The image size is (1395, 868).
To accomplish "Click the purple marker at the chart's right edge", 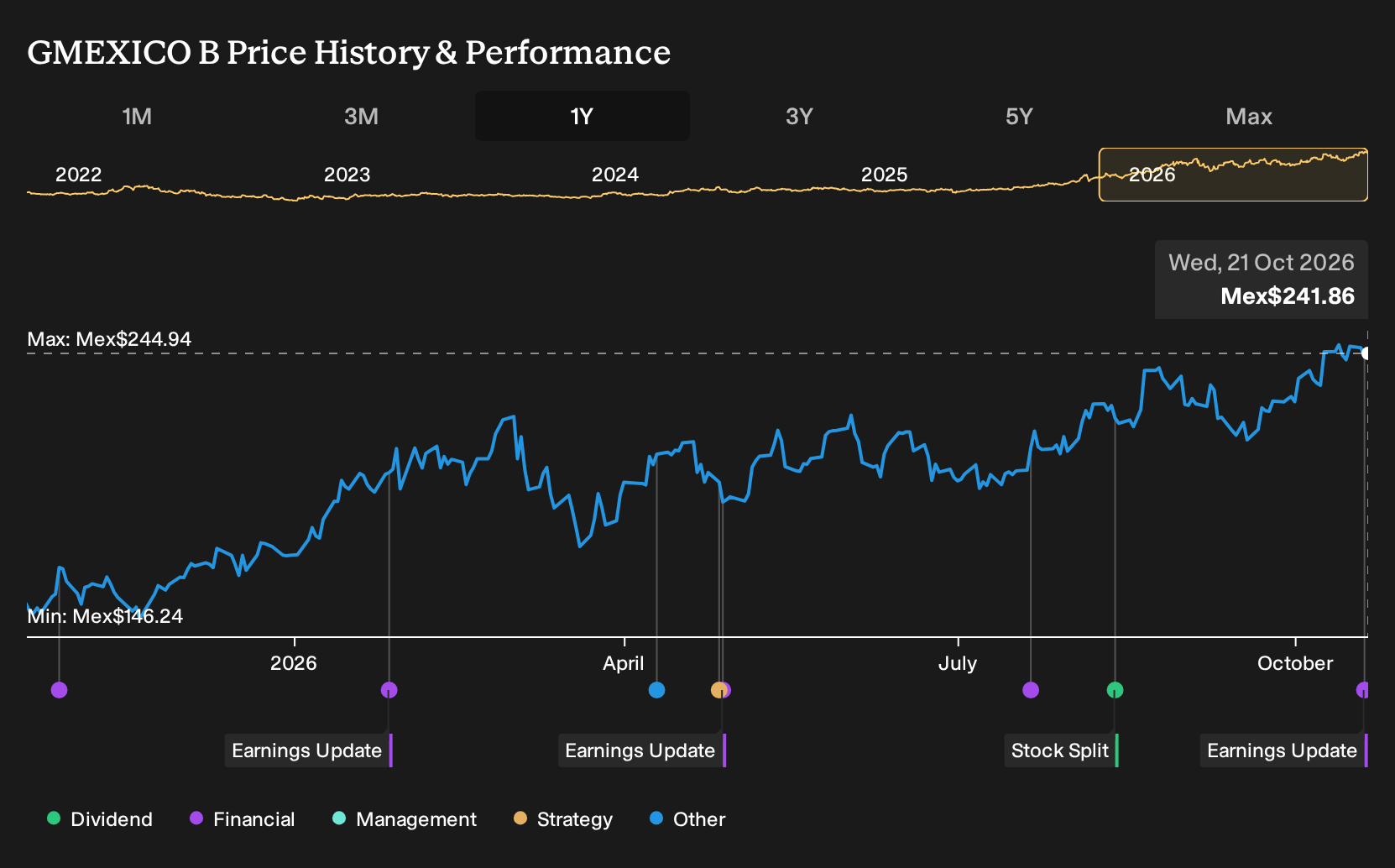I will click(x=1363, y=690).
